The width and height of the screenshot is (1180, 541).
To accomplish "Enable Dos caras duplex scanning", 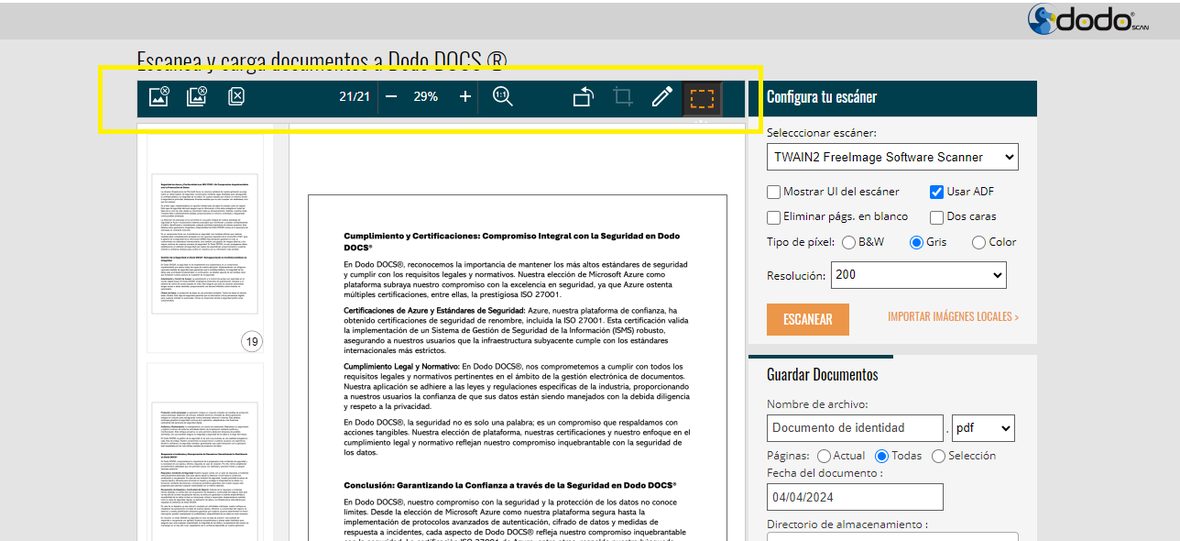I will 937,217.
